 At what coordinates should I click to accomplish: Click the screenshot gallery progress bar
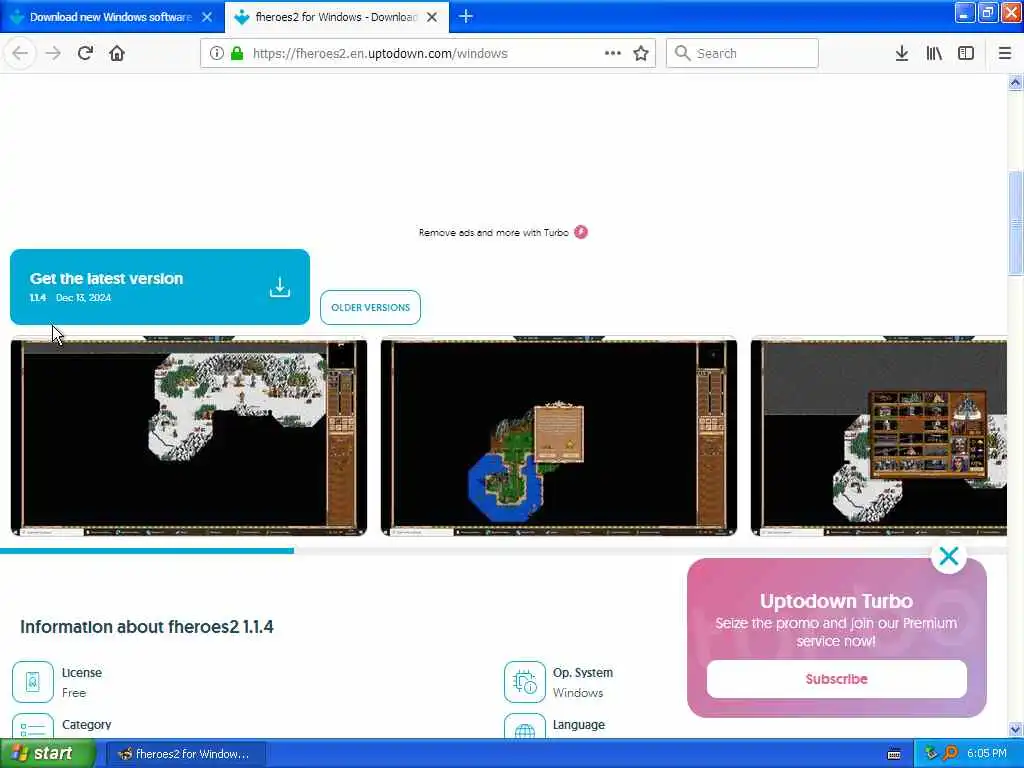click(504, 551)
